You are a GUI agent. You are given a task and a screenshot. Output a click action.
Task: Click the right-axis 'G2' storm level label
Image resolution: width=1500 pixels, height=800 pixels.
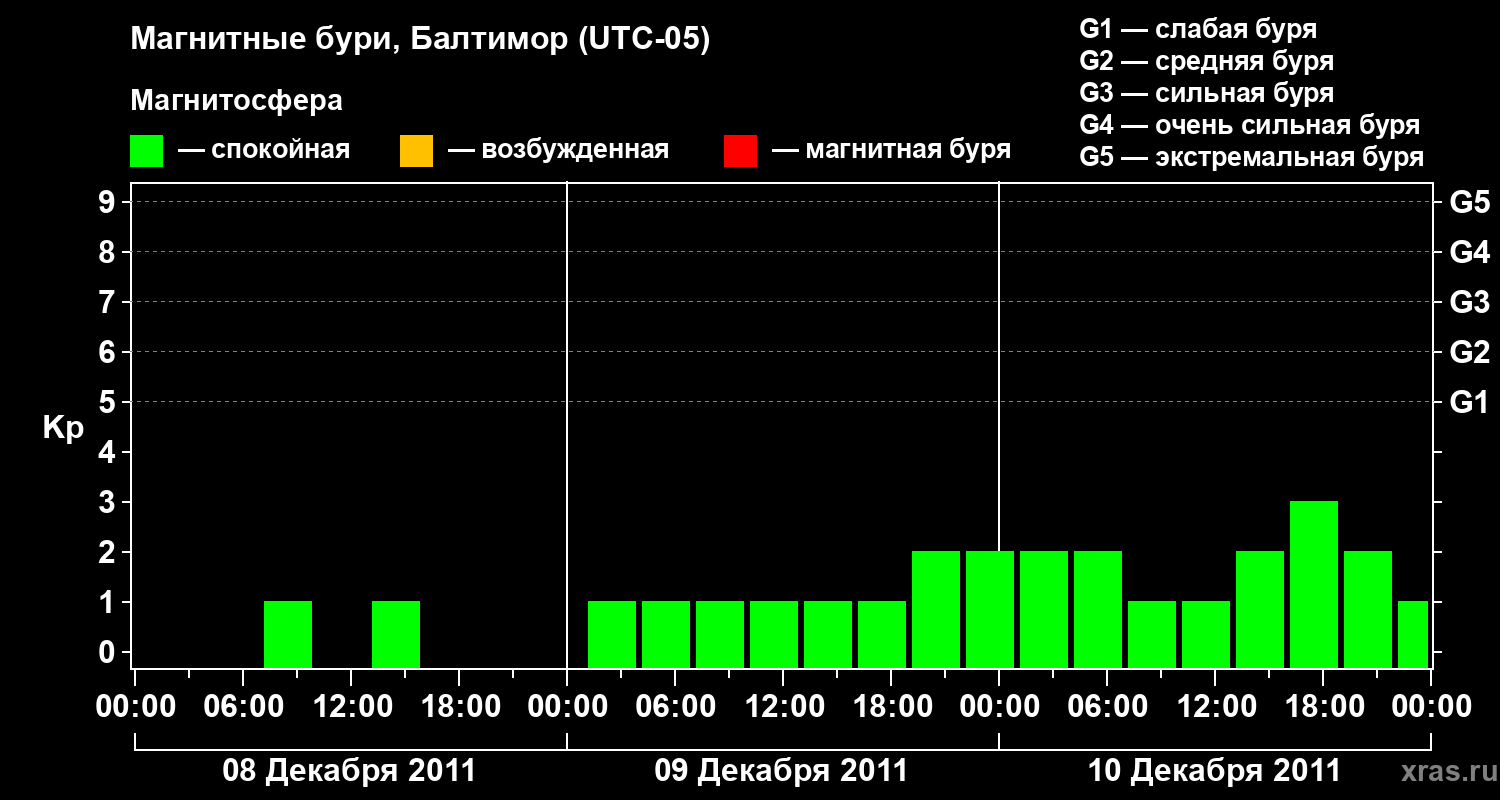point(1469,352)
